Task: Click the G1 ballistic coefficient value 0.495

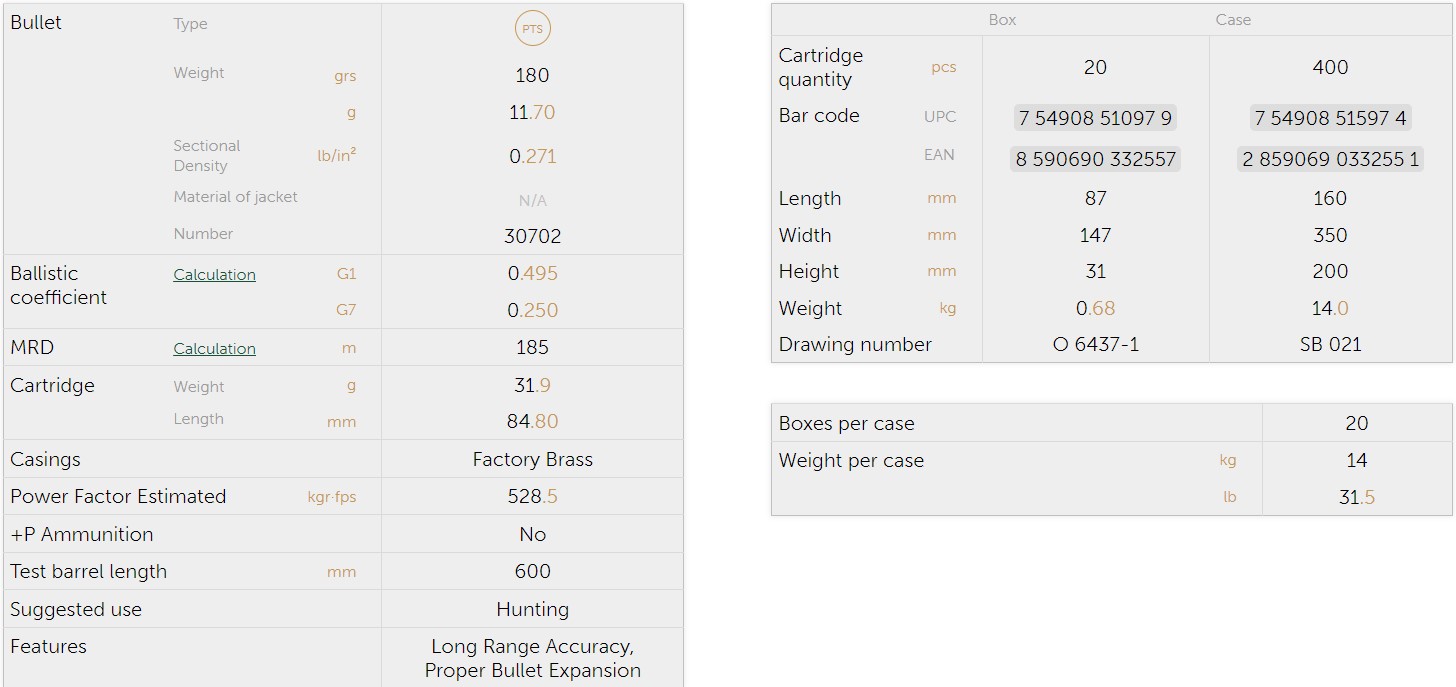Action: (532, 274)
